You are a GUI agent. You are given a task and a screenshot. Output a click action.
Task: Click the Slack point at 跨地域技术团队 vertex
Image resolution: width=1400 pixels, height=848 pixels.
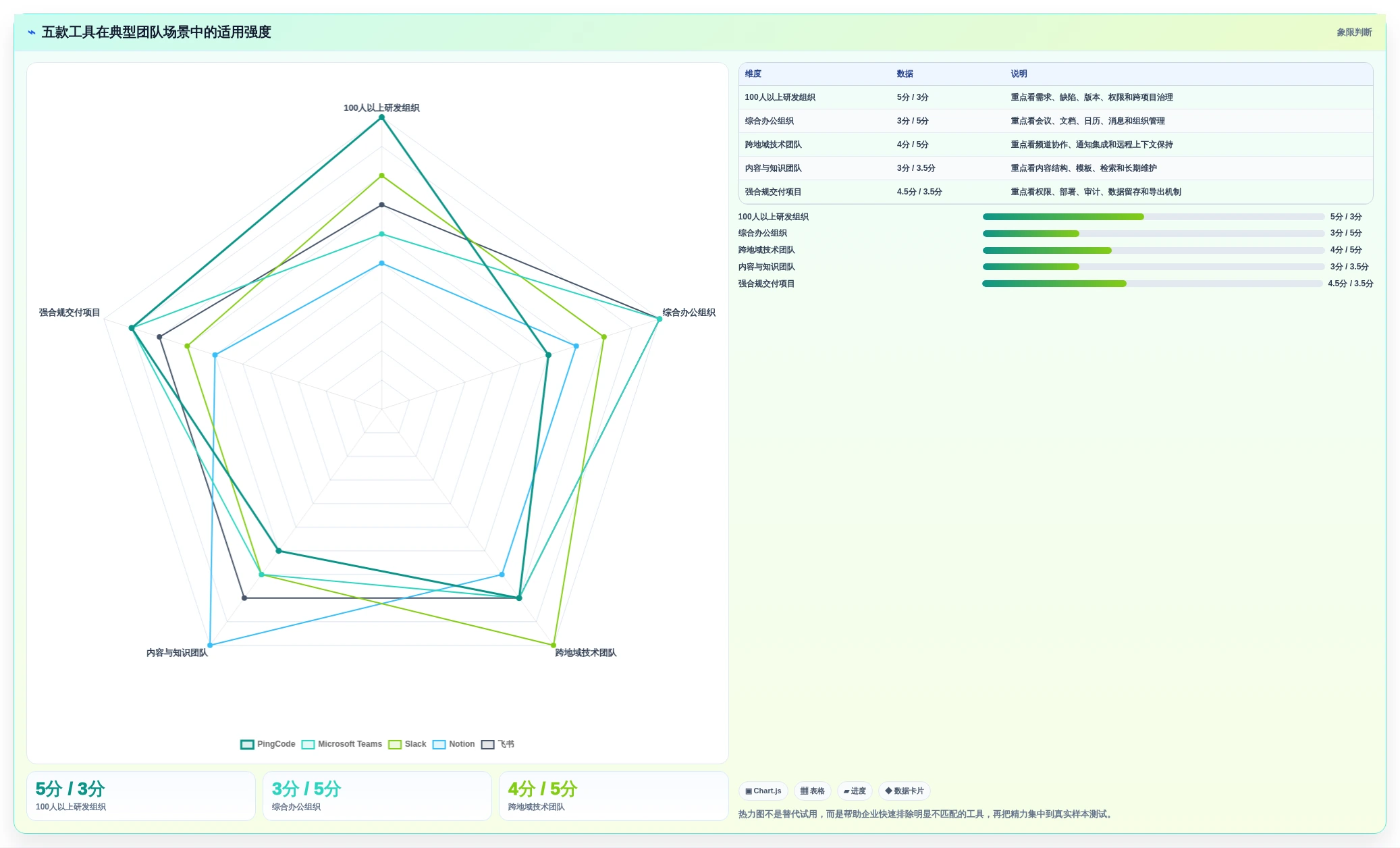coord(554,645)
